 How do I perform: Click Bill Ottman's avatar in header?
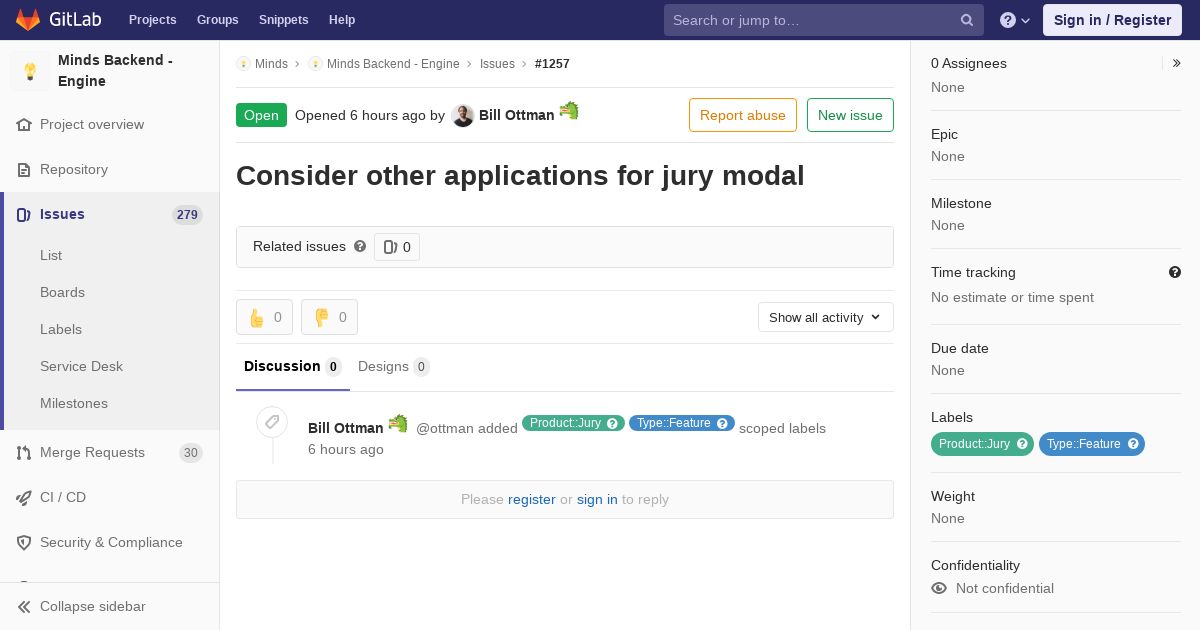click(462, 115)
